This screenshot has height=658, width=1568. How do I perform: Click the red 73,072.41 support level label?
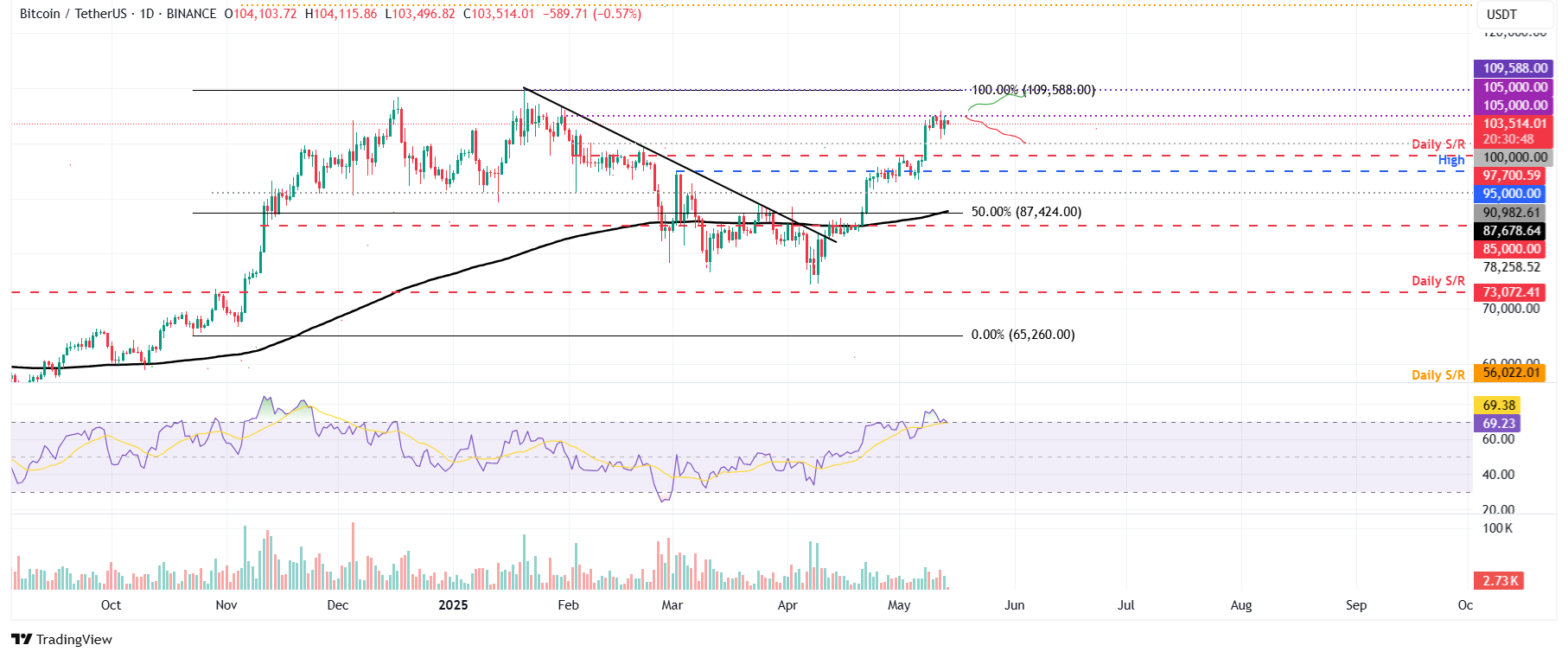click(x=1511, y=292)
